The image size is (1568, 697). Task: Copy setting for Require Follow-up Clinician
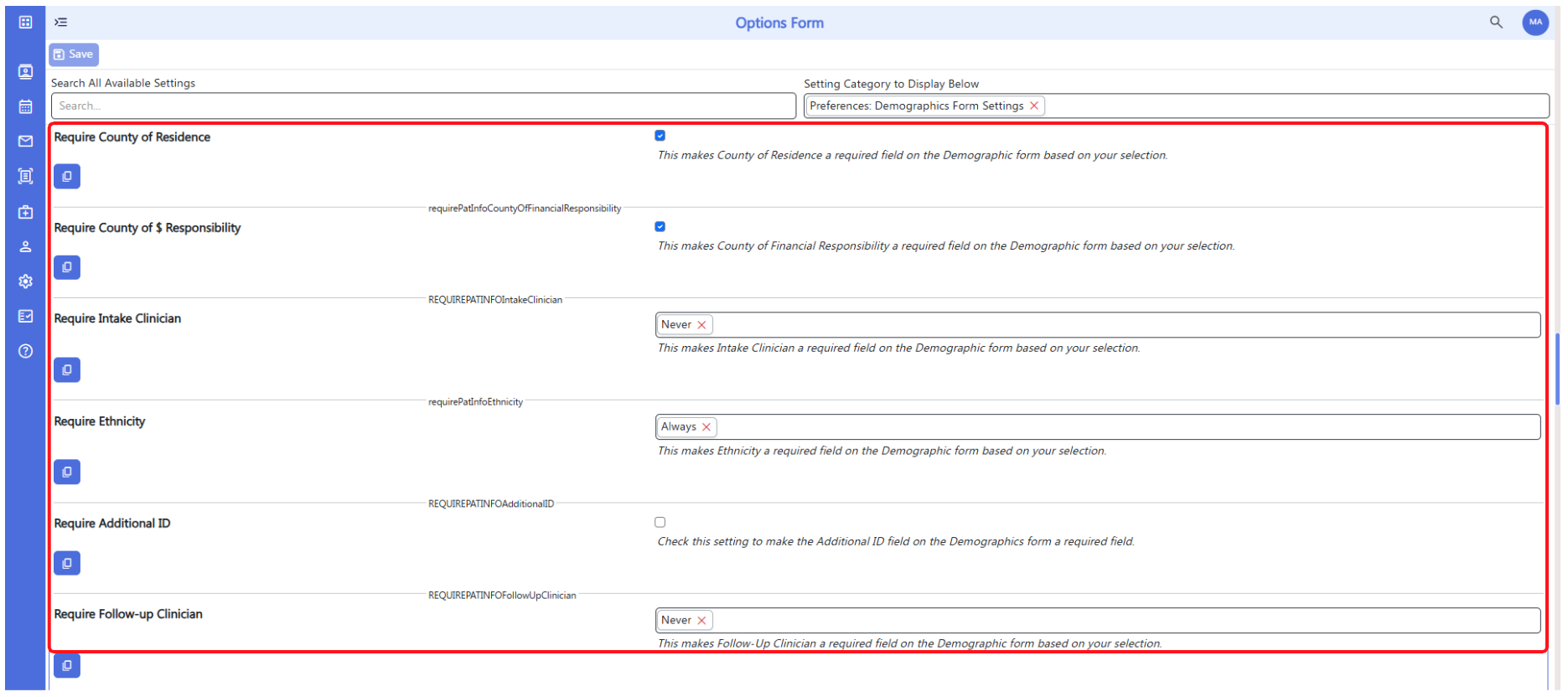(67, 665)
